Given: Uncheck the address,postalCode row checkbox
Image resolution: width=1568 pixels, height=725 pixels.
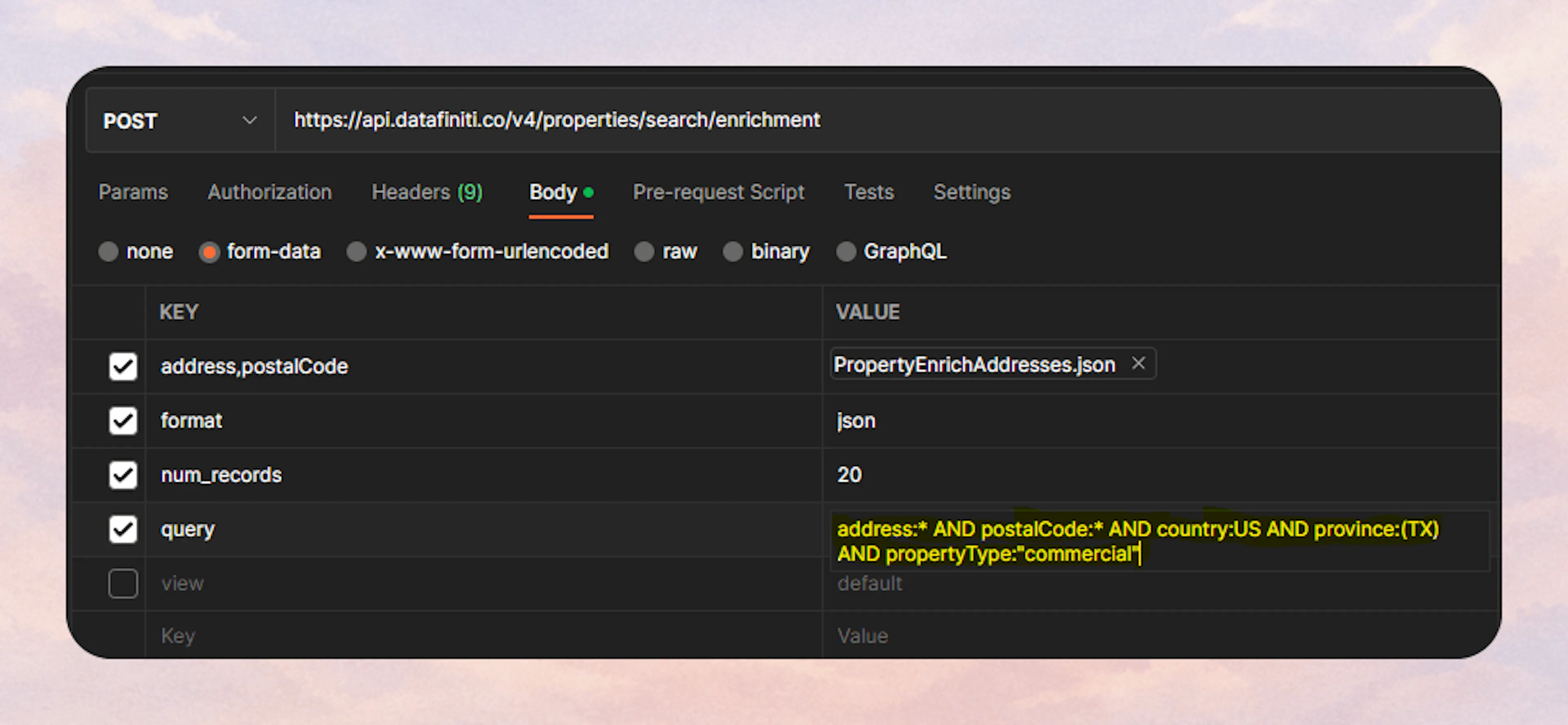Looking at the screenshot, I should 123,366.
